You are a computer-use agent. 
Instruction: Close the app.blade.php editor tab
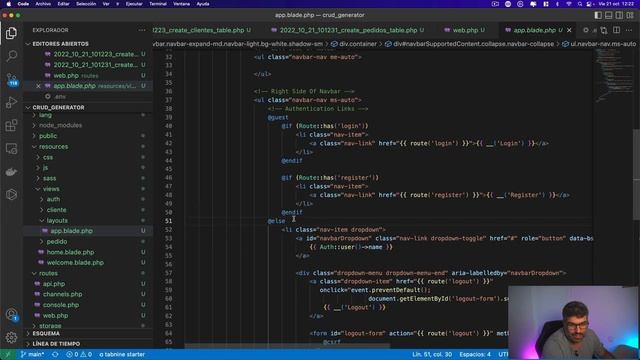[569, 30]
